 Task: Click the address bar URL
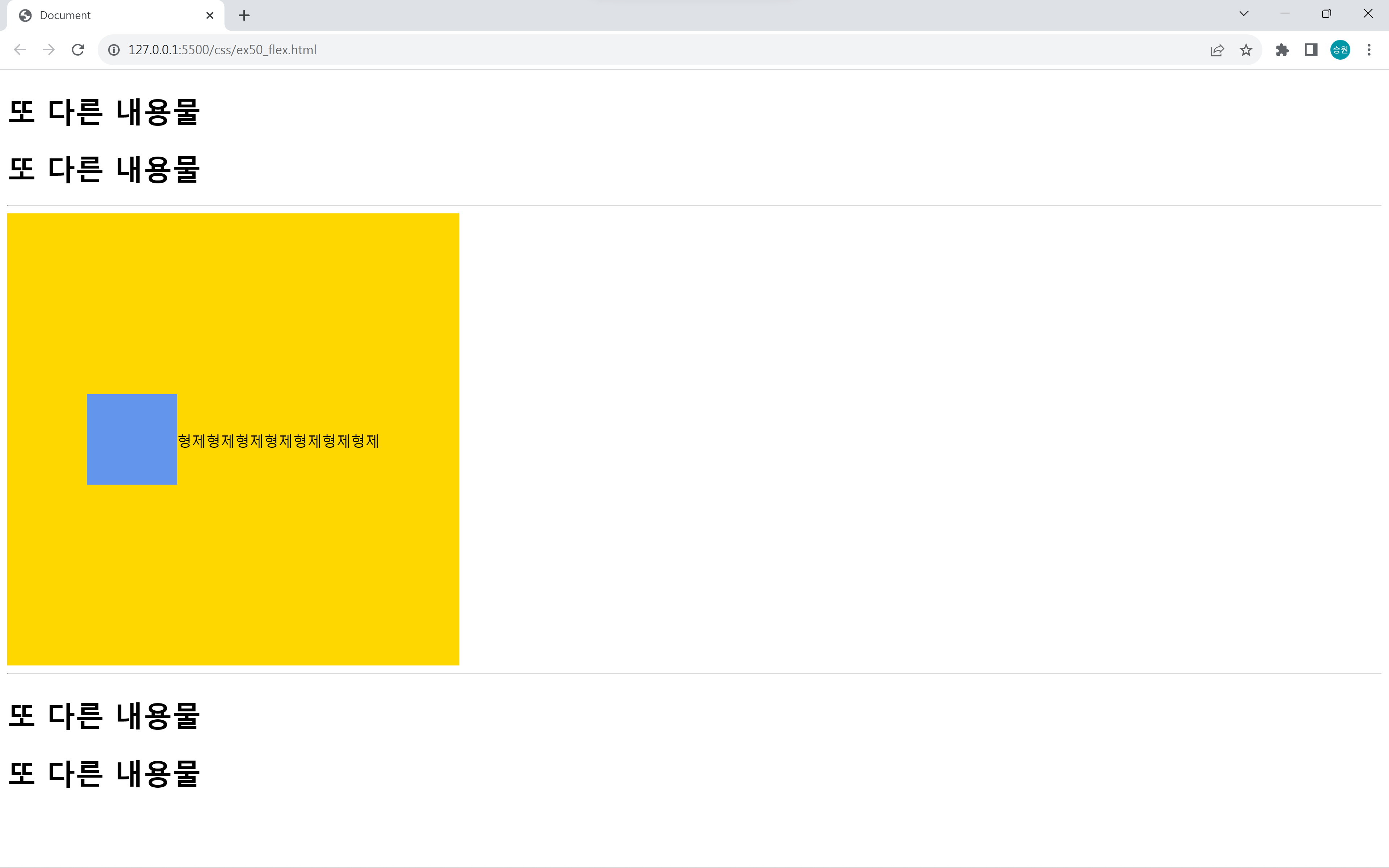click(222, 50)
